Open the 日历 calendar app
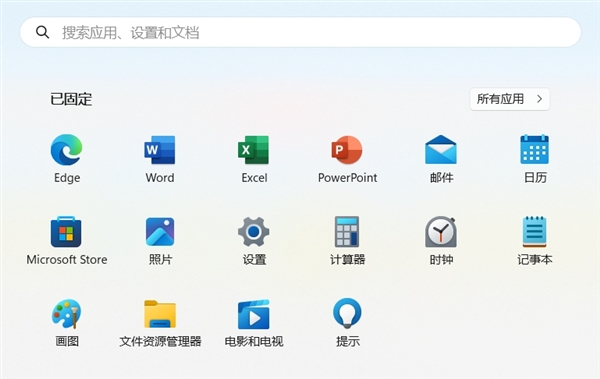The image size is (600, 379). (x=535, y=149)
